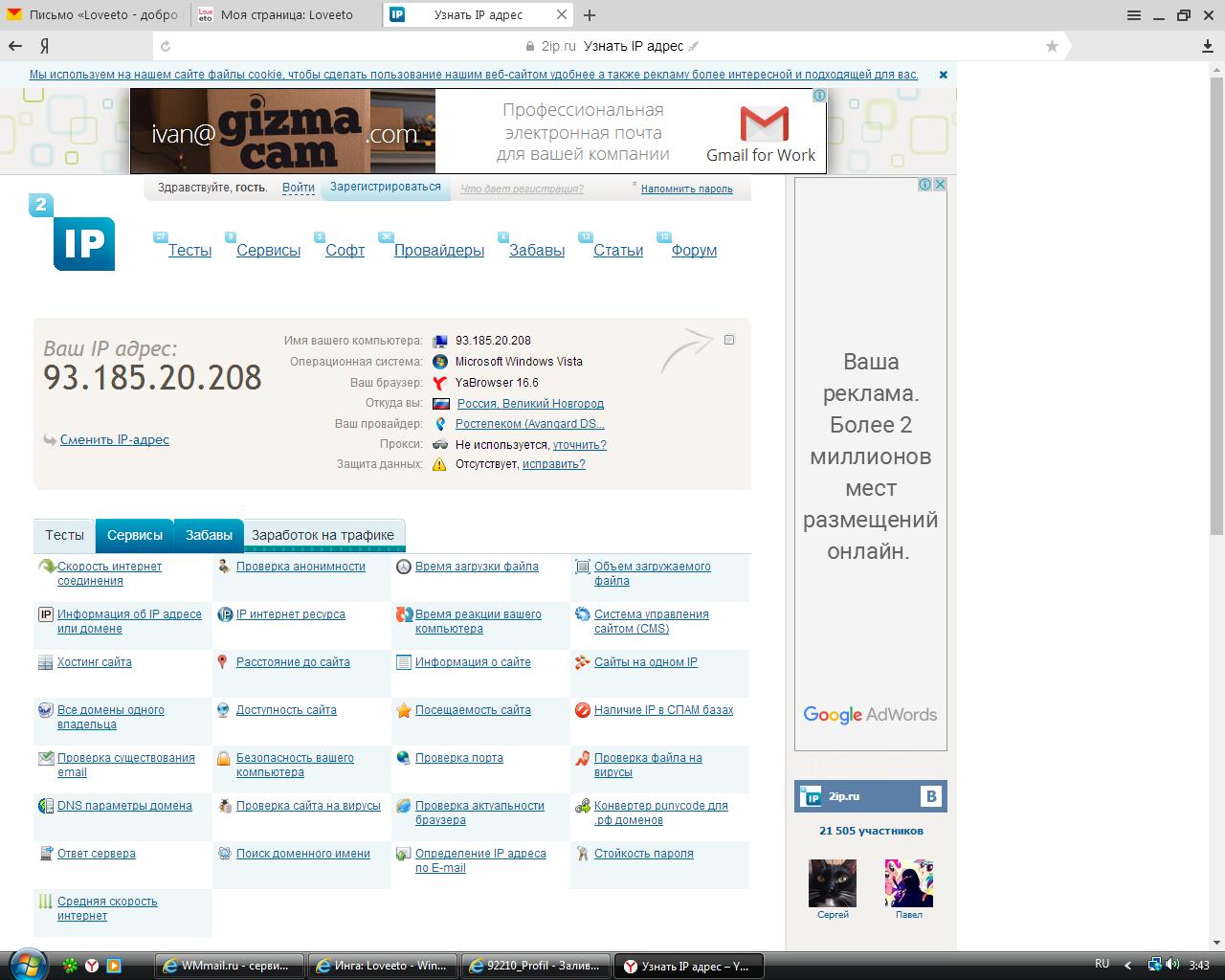Open the media player quick launch icon
The height and width of the screenshot is (980, 1225).
(x=113, y=966)
